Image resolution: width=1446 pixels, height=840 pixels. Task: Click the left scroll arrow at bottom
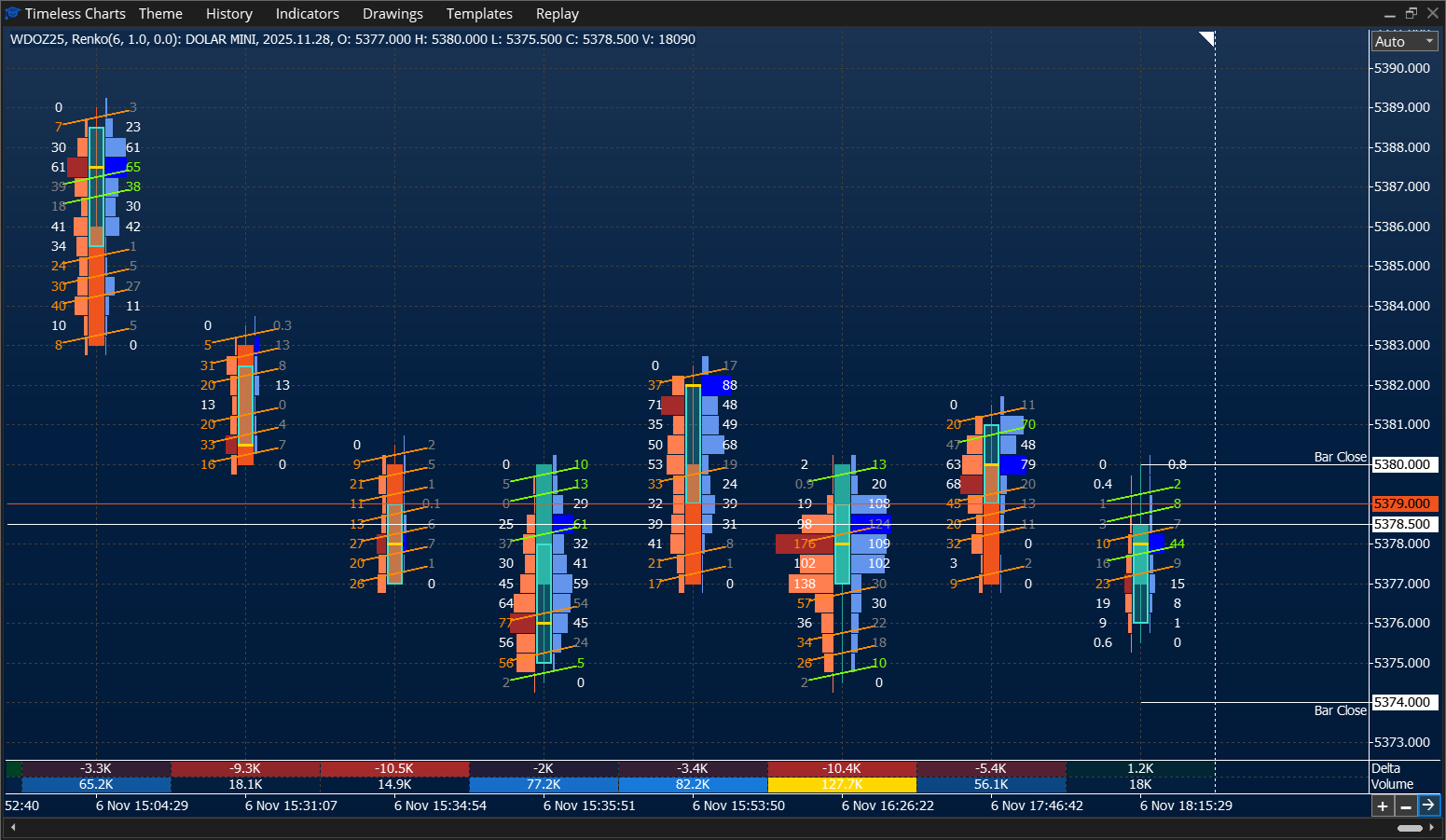point(11,826)
